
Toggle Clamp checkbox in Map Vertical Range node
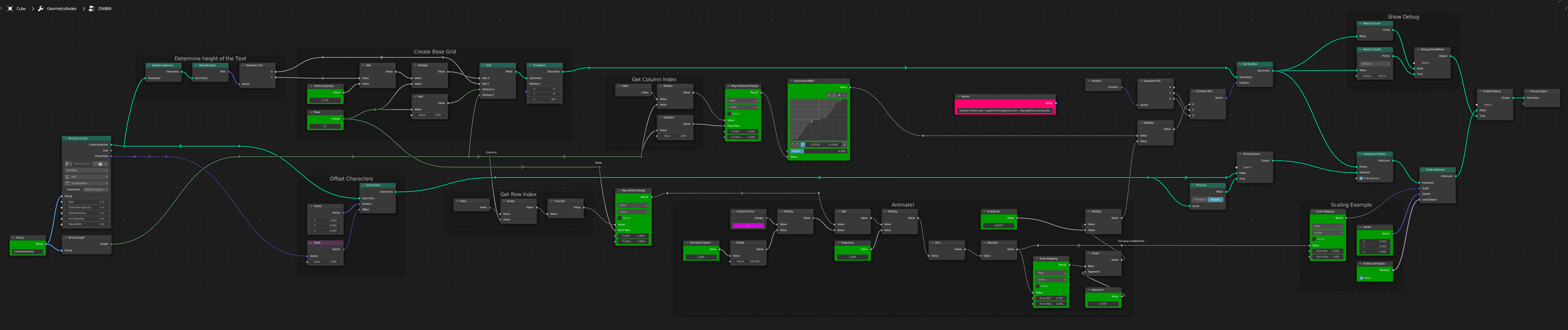(x=620, y=218)
